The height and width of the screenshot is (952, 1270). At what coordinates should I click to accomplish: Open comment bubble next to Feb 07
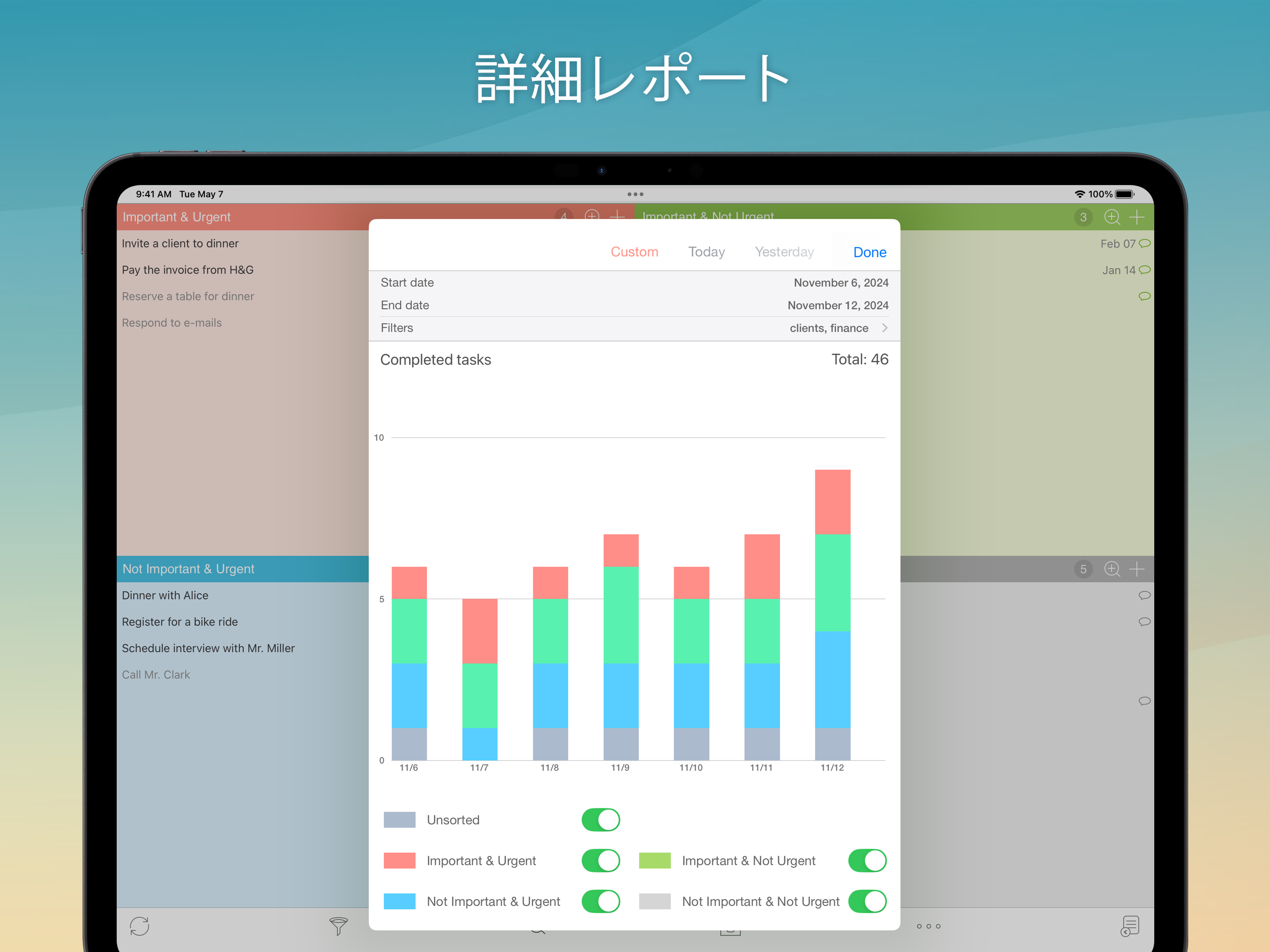coord(1144,244)
